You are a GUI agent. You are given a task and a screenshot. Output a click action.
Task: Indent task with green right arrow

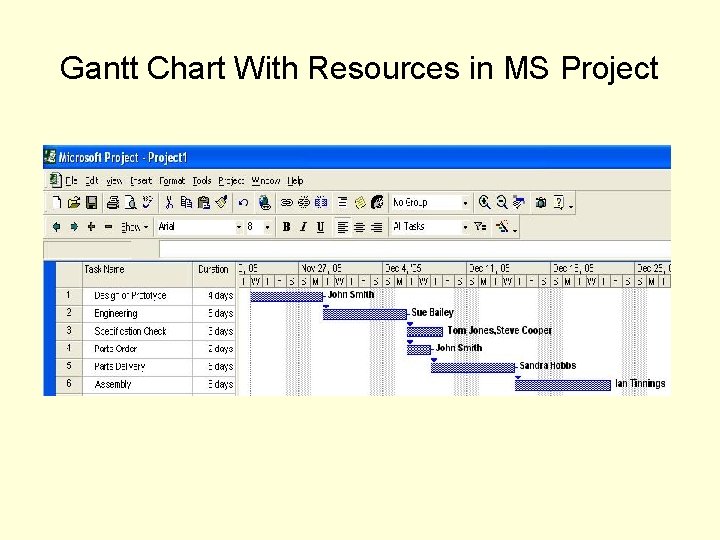tap(74, 227)
